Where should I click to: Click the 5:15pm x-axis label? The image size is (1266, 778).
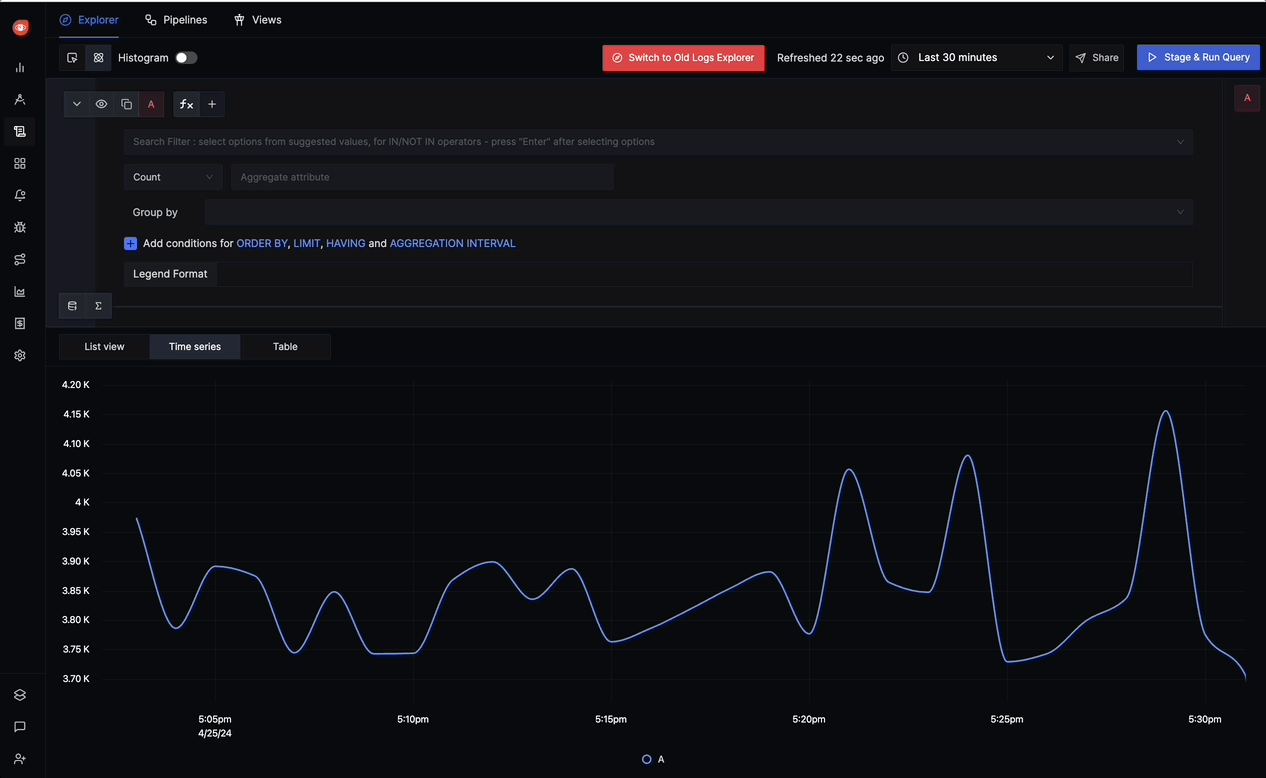(611, 719)
